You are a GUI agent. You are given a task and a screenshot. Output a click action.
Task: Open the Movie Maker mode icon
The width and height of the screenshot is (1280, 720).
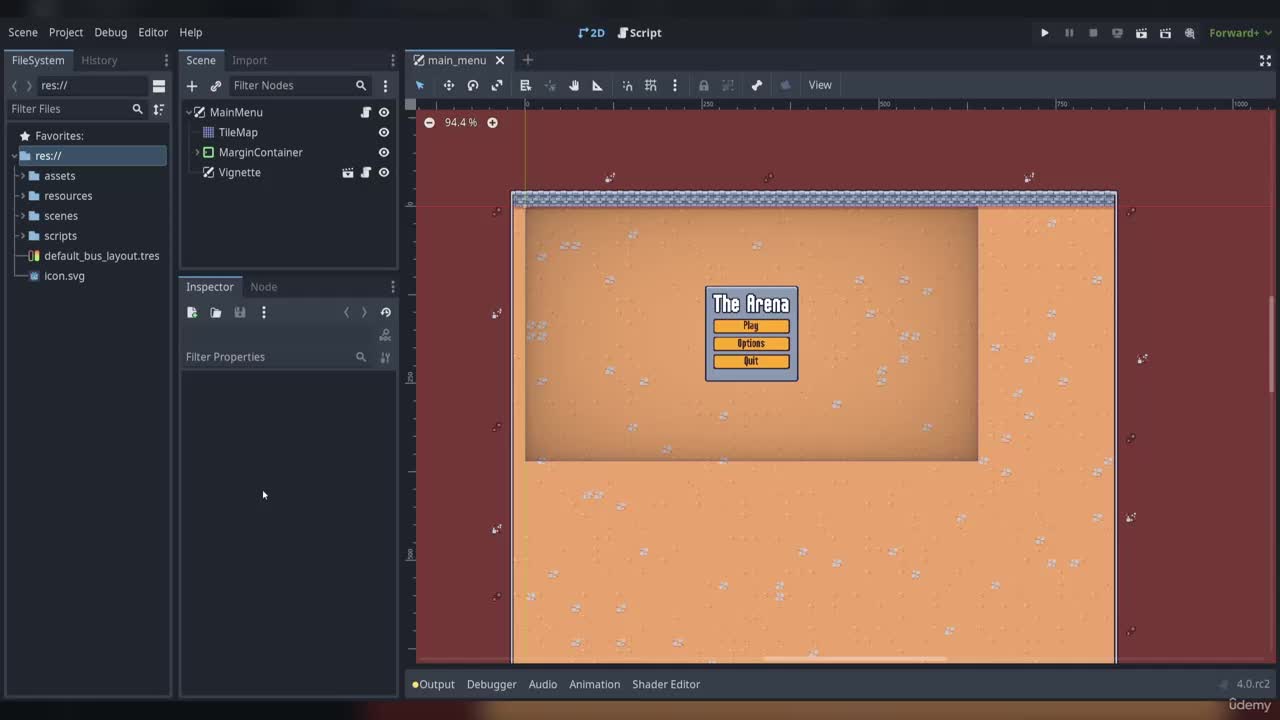pyautogui.click(x=1190, y=33)
